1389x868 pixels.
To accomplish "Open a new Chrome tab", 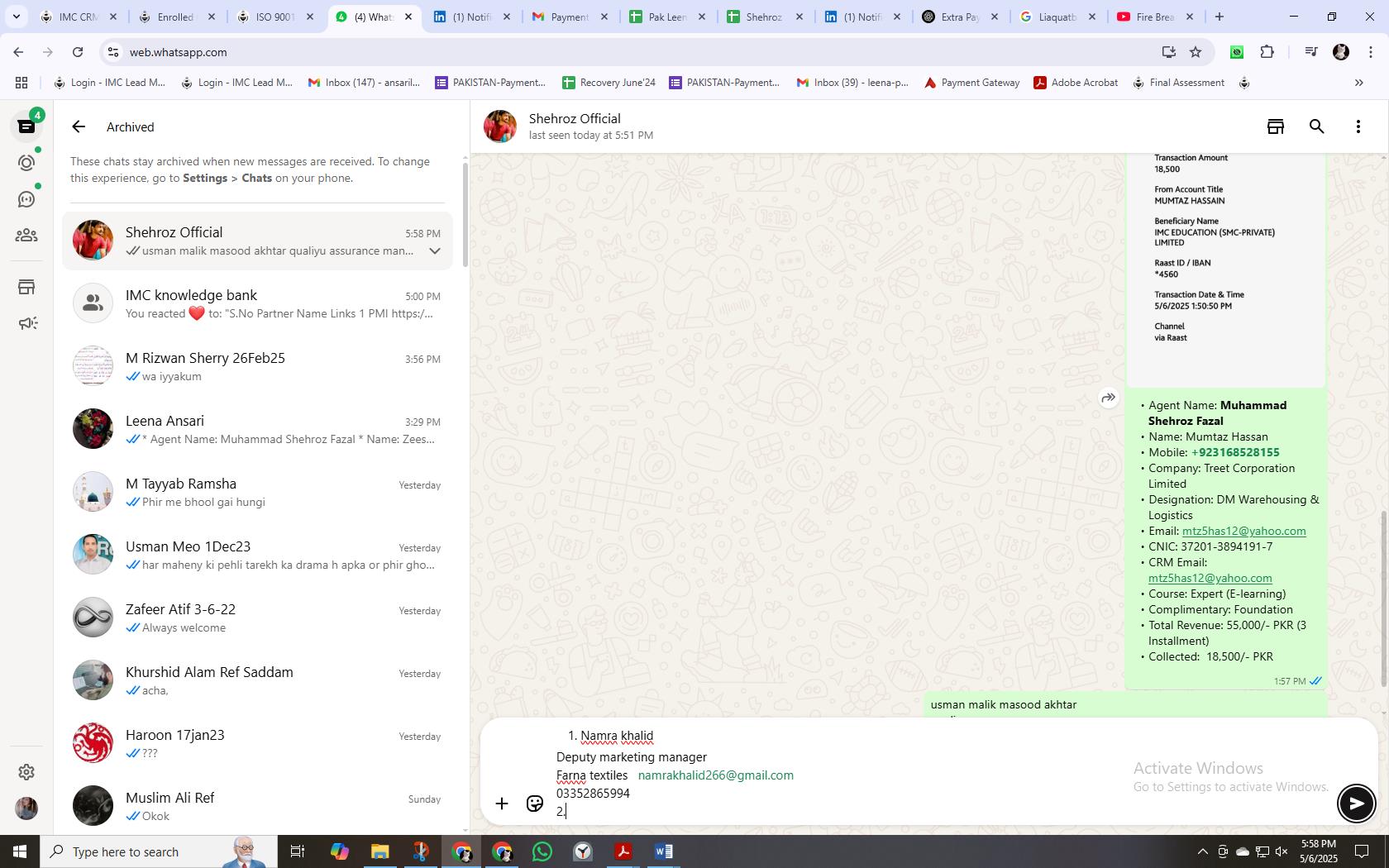I will [1219, 17].
